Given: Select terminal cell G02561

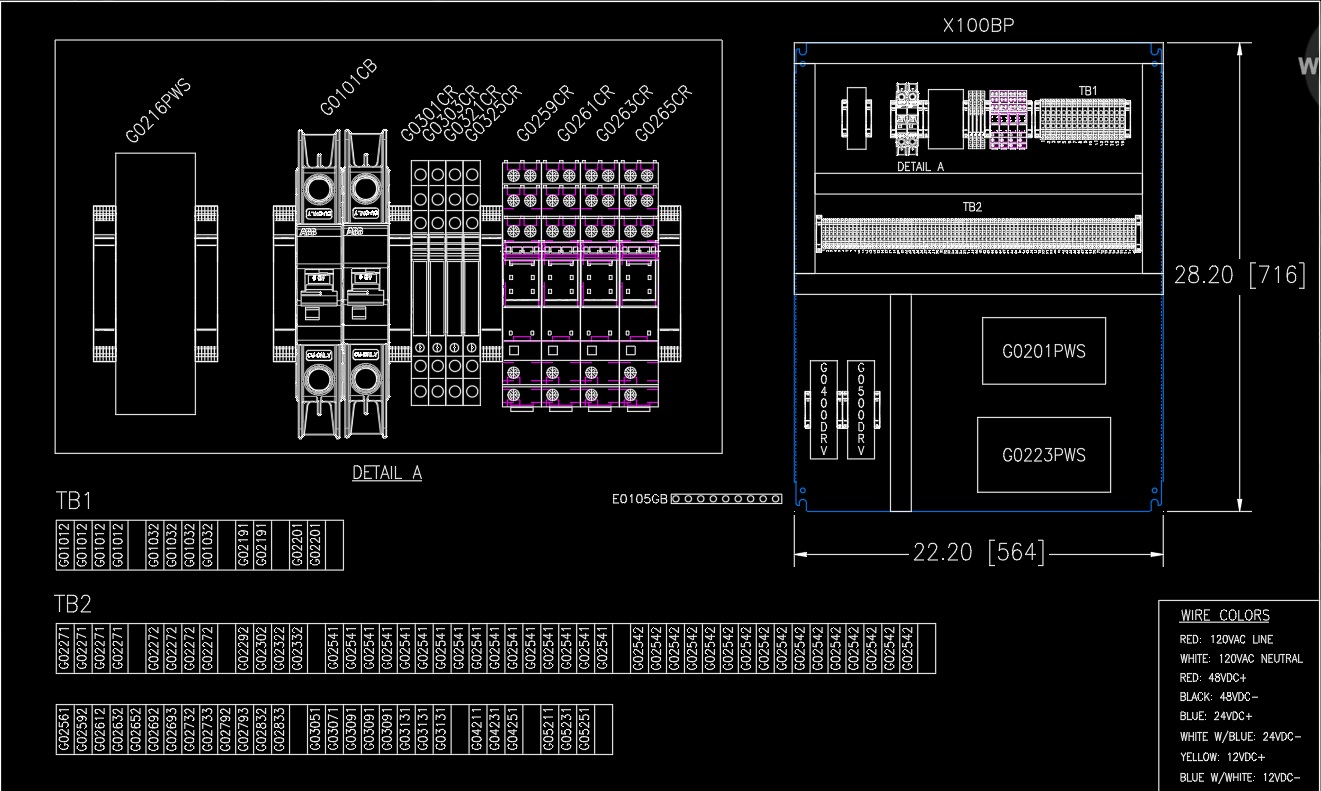Looking at the screenshot, I should (x=64, y=729).
